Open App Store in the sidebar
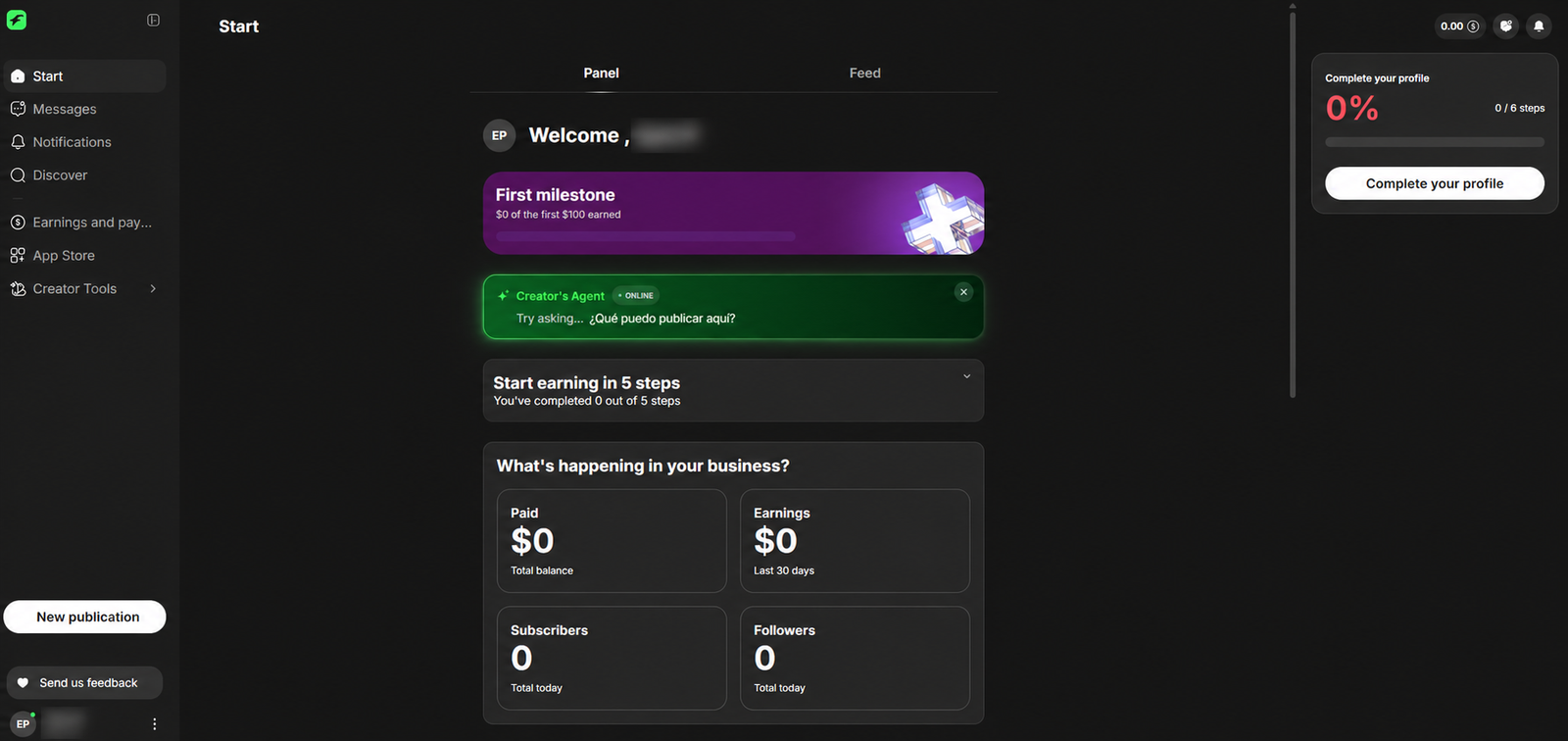This screenshot has width=1568, height=741. click(x=85, y=256)
